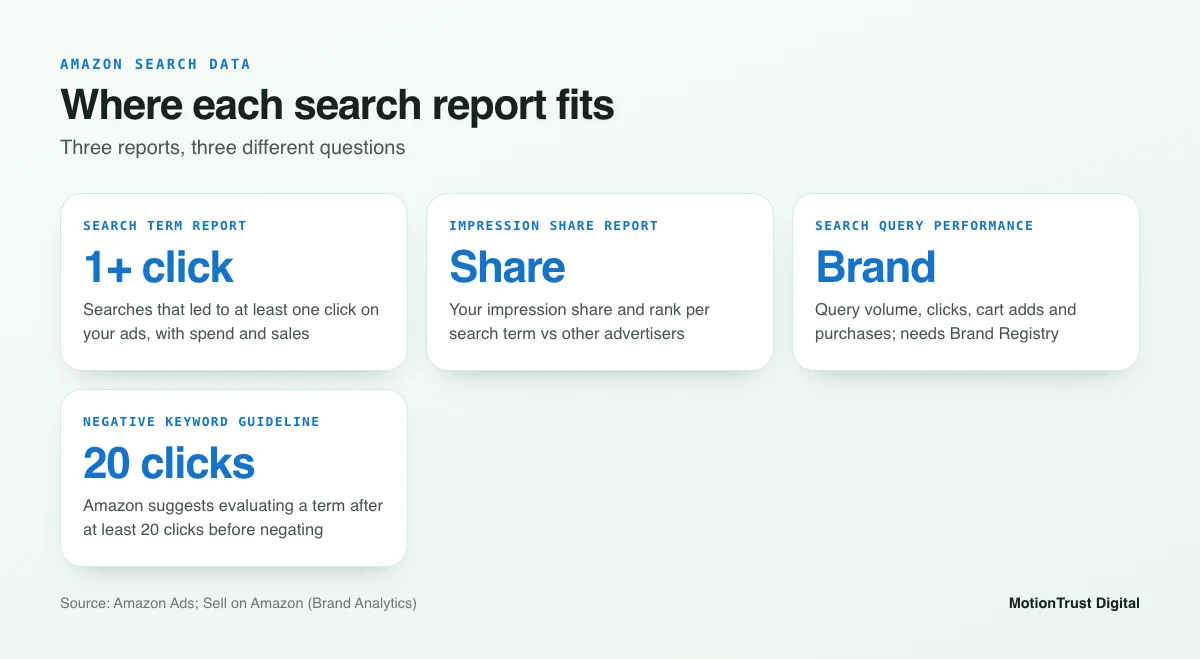Click the large 'Brand' figure
Screen dimensions: 1200x659
click(x=875, y=267)
